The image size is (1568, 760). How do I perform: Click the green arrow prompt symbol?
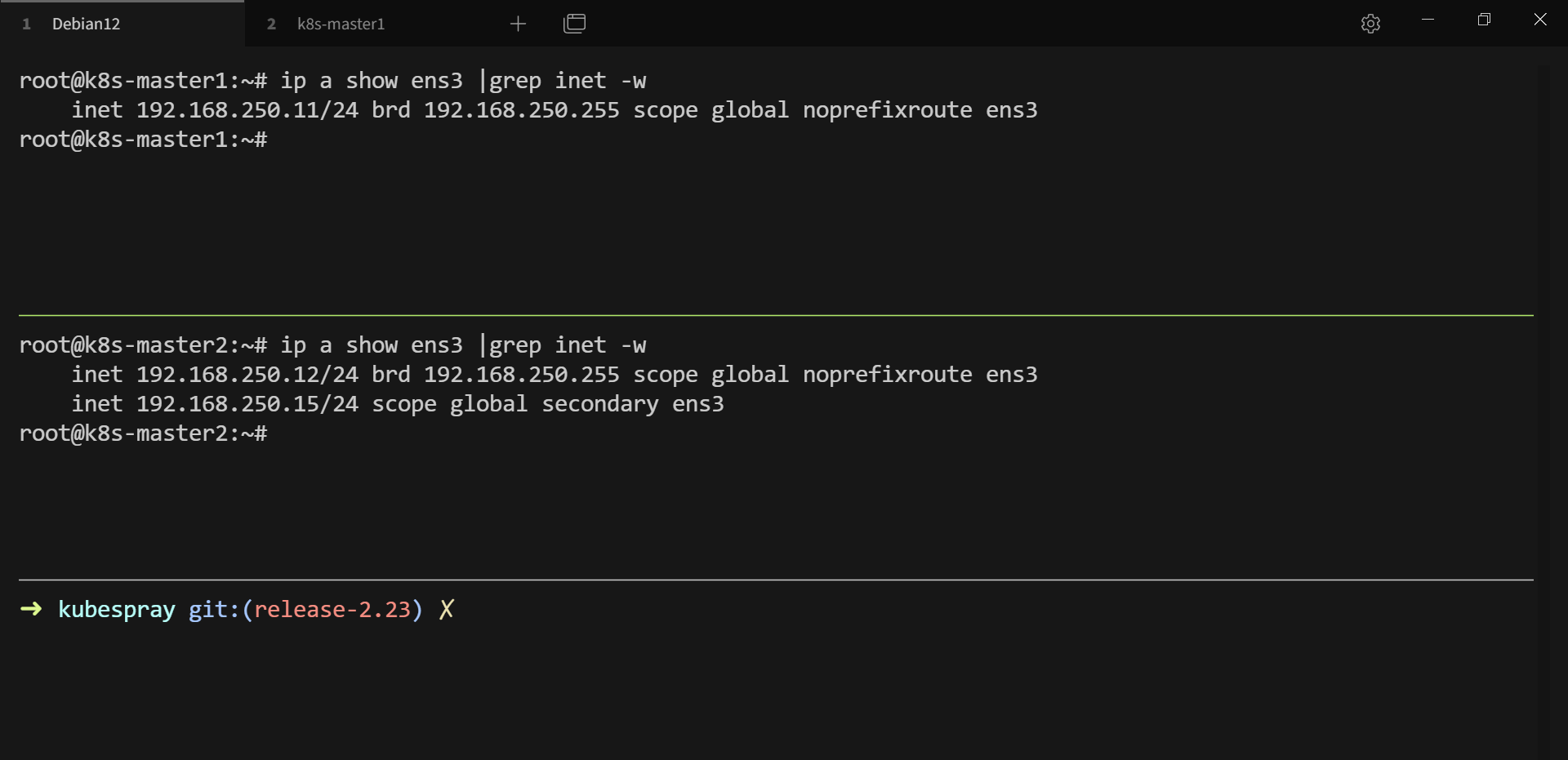[31, 609]
